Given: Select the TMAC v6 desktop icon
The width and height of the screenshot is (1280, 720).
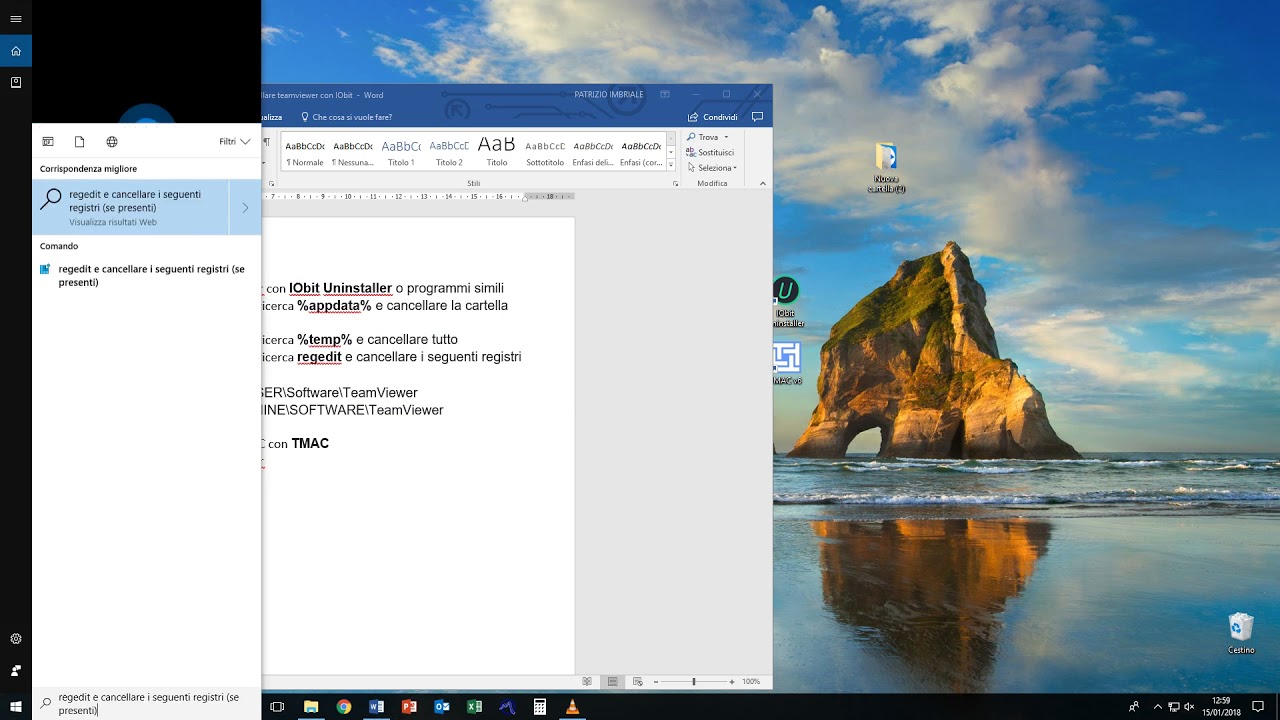Looking at the screenshot, I should click(x=787, y=364).
